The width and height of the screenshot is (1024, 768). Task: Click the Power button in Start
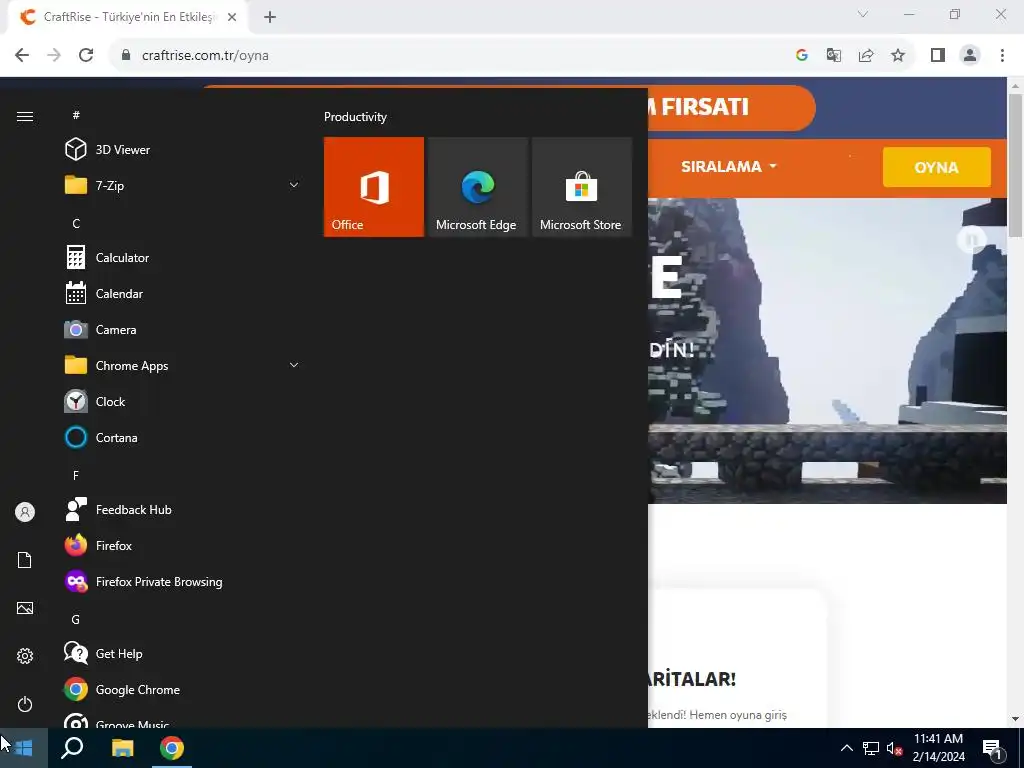click(25, 704)
